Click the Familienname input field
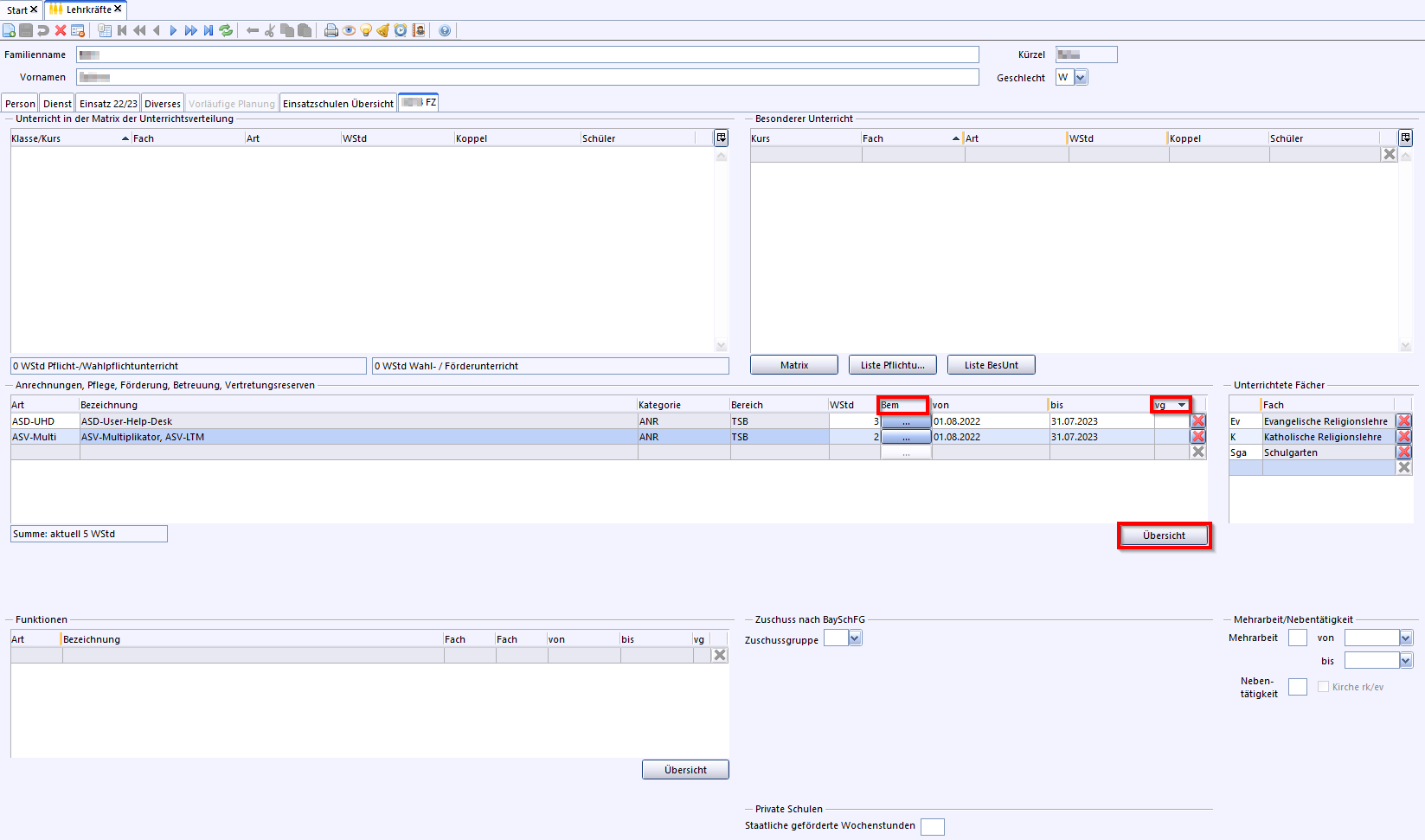 [x=528, y=55]
